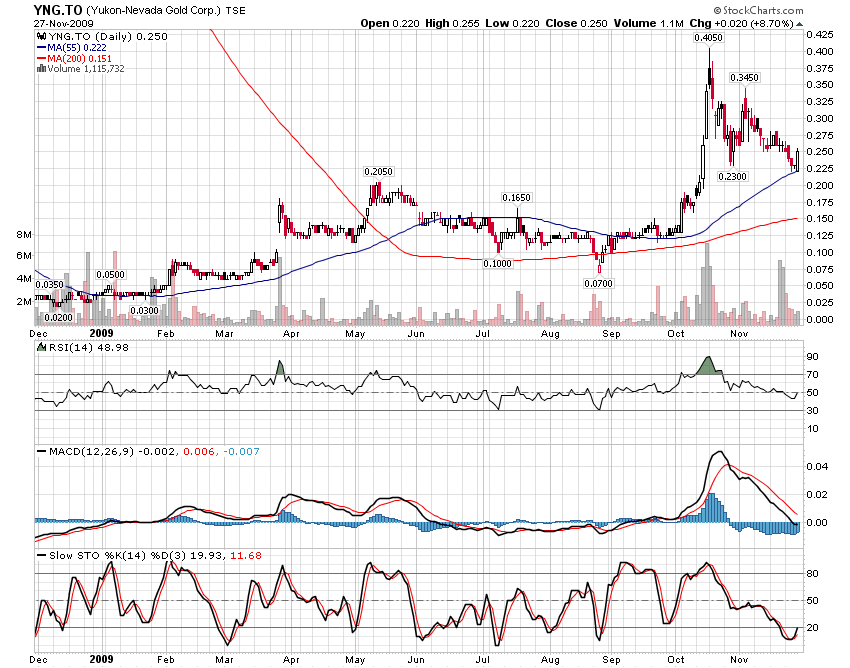Click the 30 level on RSI axis
The image size is (850, 668).
(x=813, y=410)
